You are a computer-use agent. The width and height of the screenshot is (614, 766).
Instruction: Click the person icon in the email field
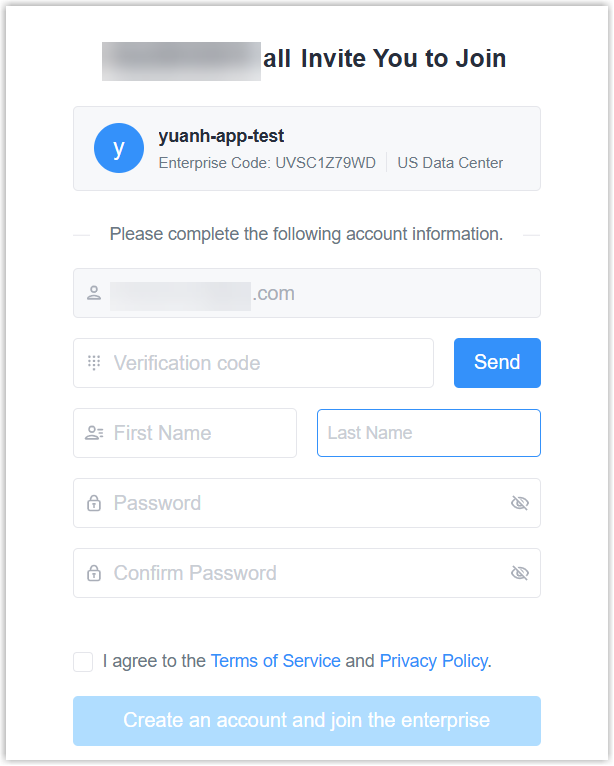[x=94, y=293]
